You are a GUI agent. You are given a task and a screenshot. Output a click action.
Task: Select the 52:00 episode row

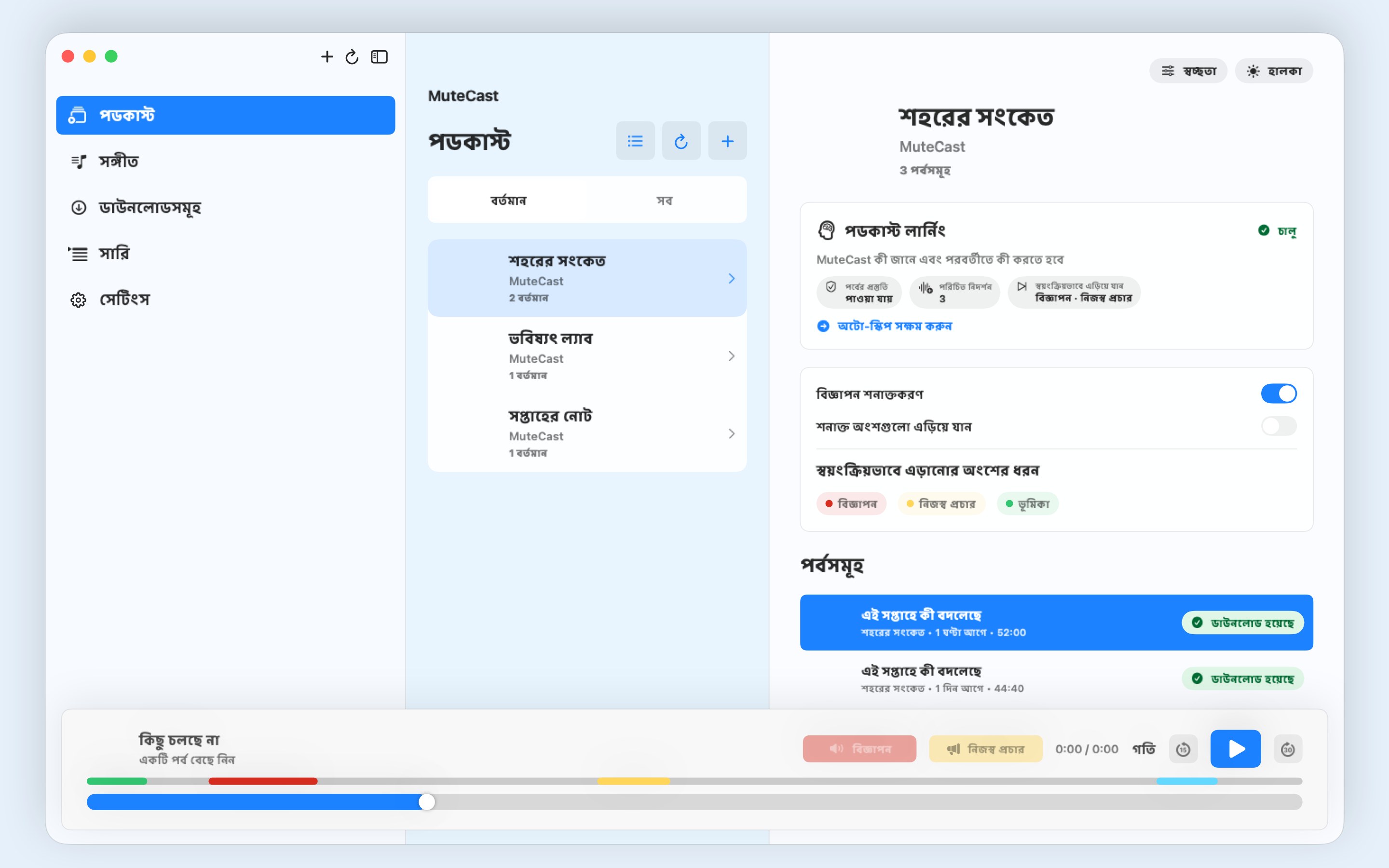[x=1056, y=622]
